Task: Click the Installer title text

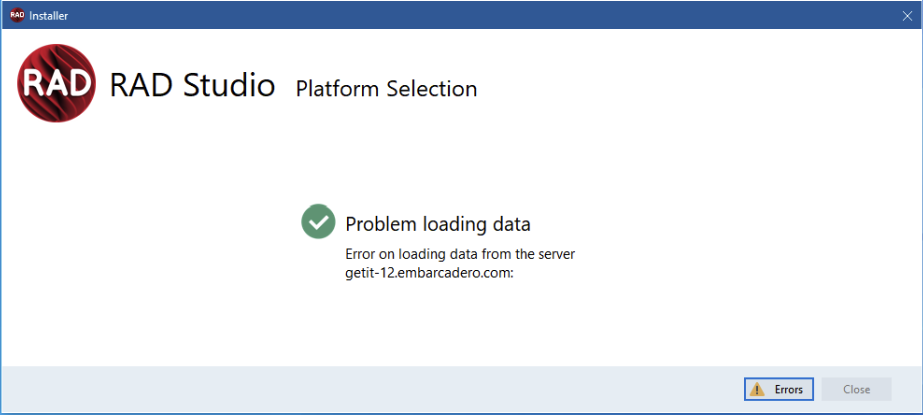Action: (x=48, y=16)
